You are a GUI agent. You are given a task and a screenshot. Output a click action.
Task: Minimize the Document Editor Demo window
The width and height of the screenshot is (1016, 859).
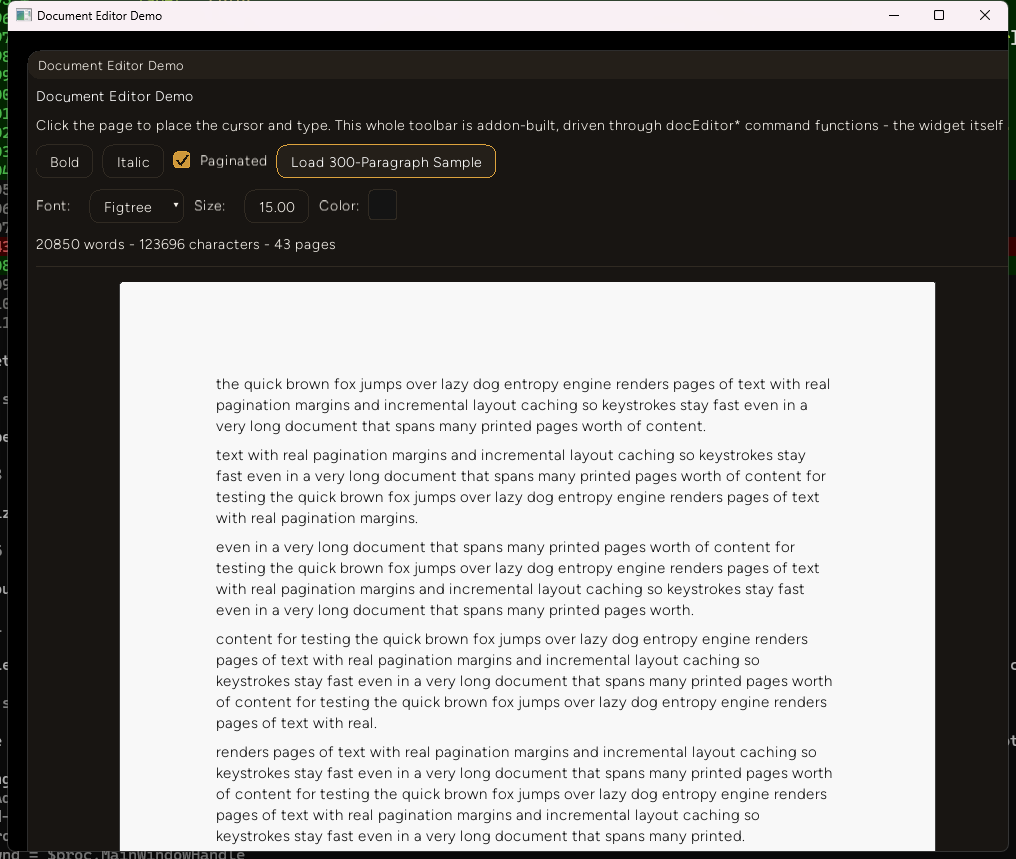pos(894,15)
